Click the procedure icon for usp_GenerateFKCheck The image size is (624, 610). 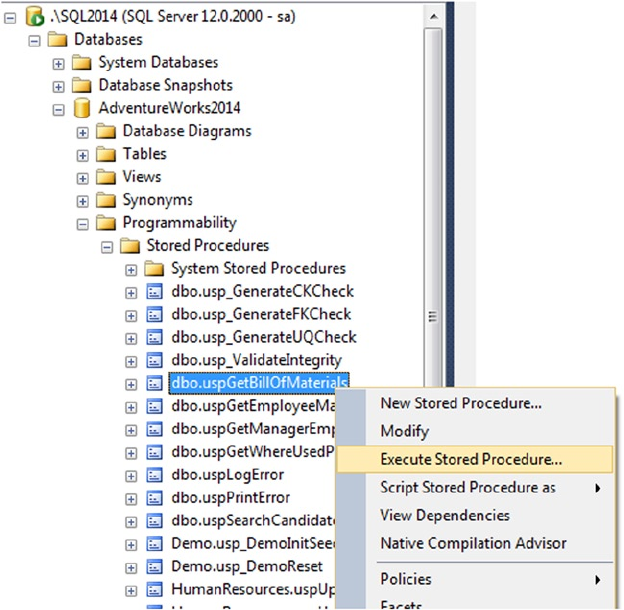click(154, 315)
